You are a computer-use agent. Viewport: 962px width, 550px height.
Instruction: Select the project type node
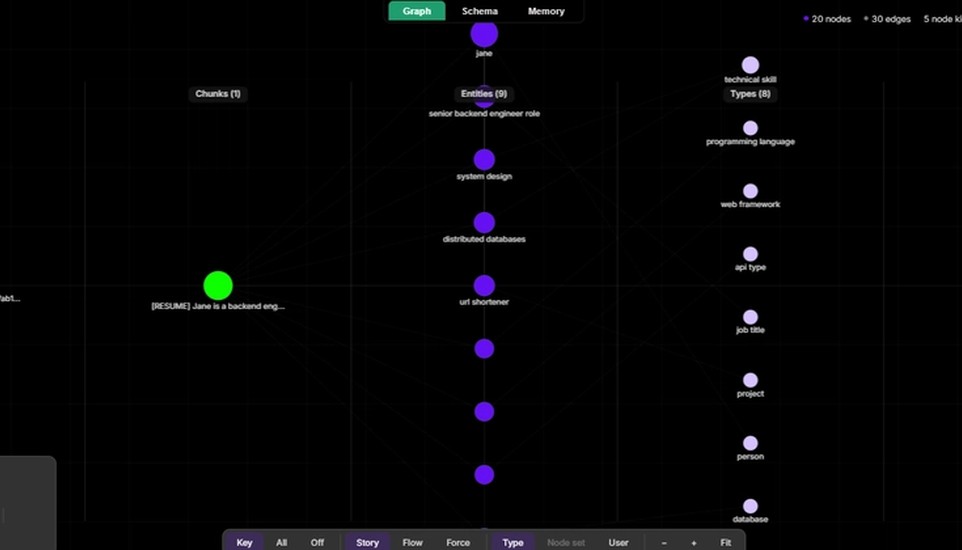click(750, 380)
